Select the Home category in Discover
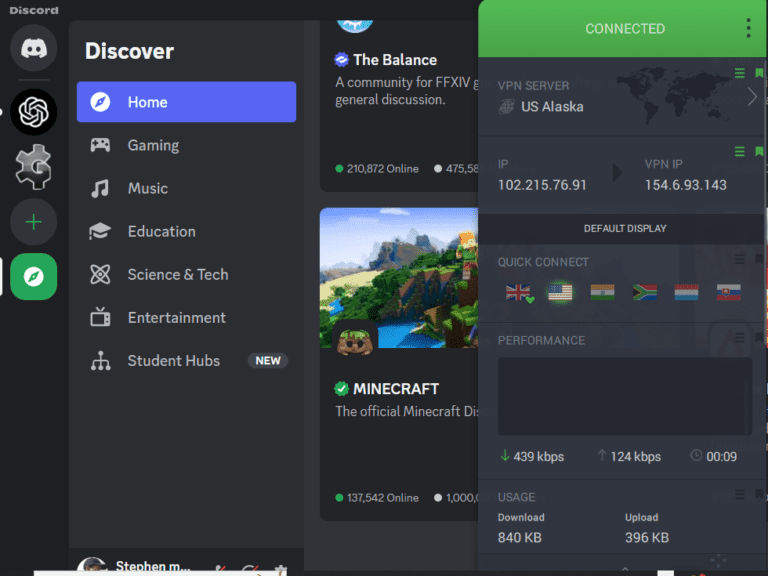768x576 pixels. click(x=187, y=102)
